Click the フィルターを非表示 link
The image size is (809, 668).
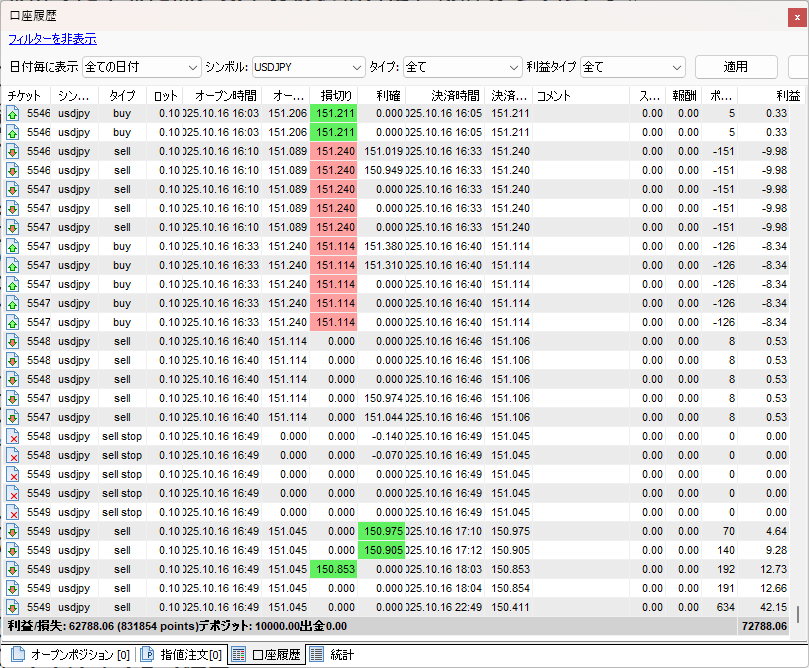[52, 39]
